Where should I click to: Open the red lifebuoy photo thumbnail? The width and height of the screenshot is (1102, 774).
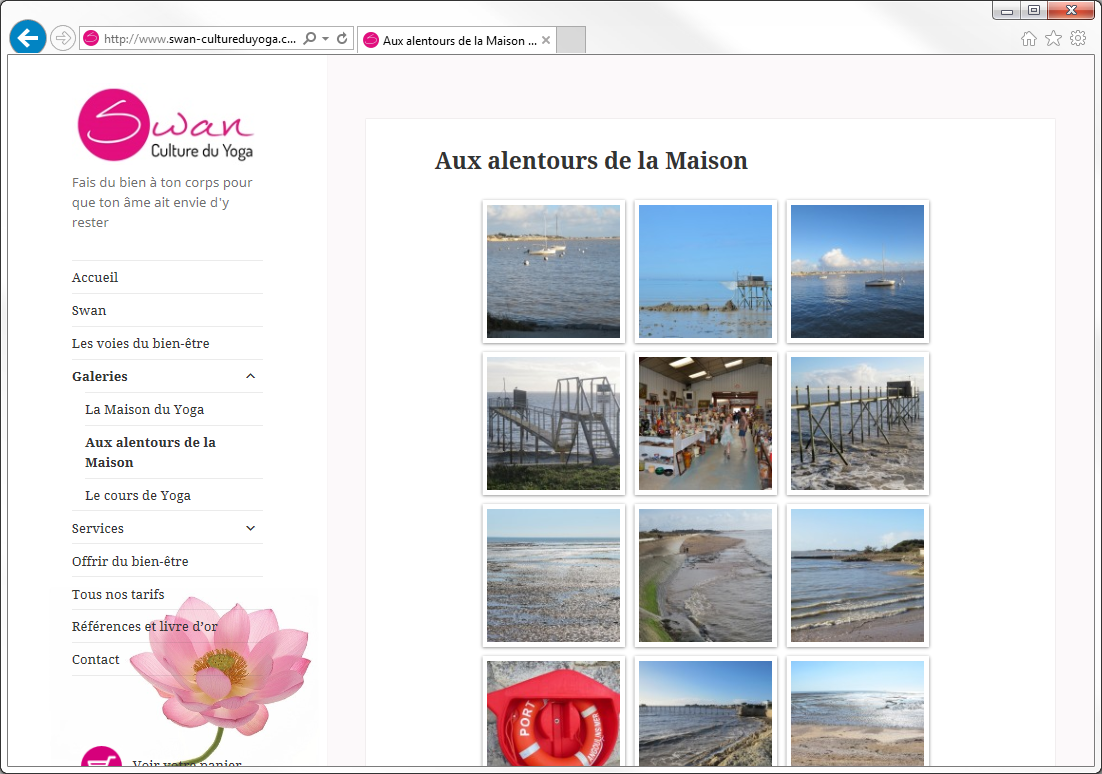[x=553, y=712]
